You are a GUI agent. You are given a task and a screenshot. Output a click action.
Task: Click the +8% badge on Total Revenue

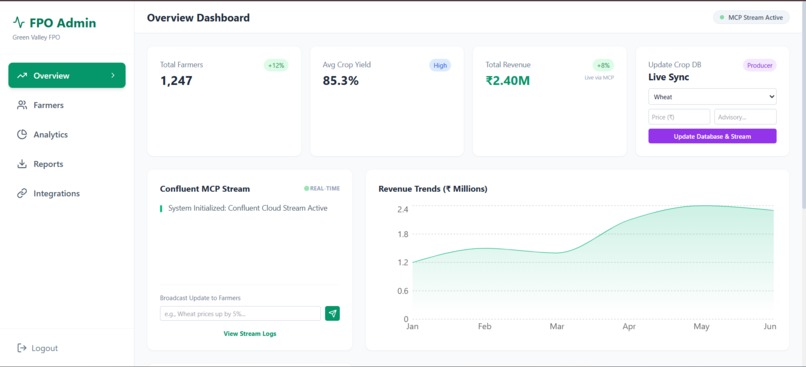coord(603,65)
